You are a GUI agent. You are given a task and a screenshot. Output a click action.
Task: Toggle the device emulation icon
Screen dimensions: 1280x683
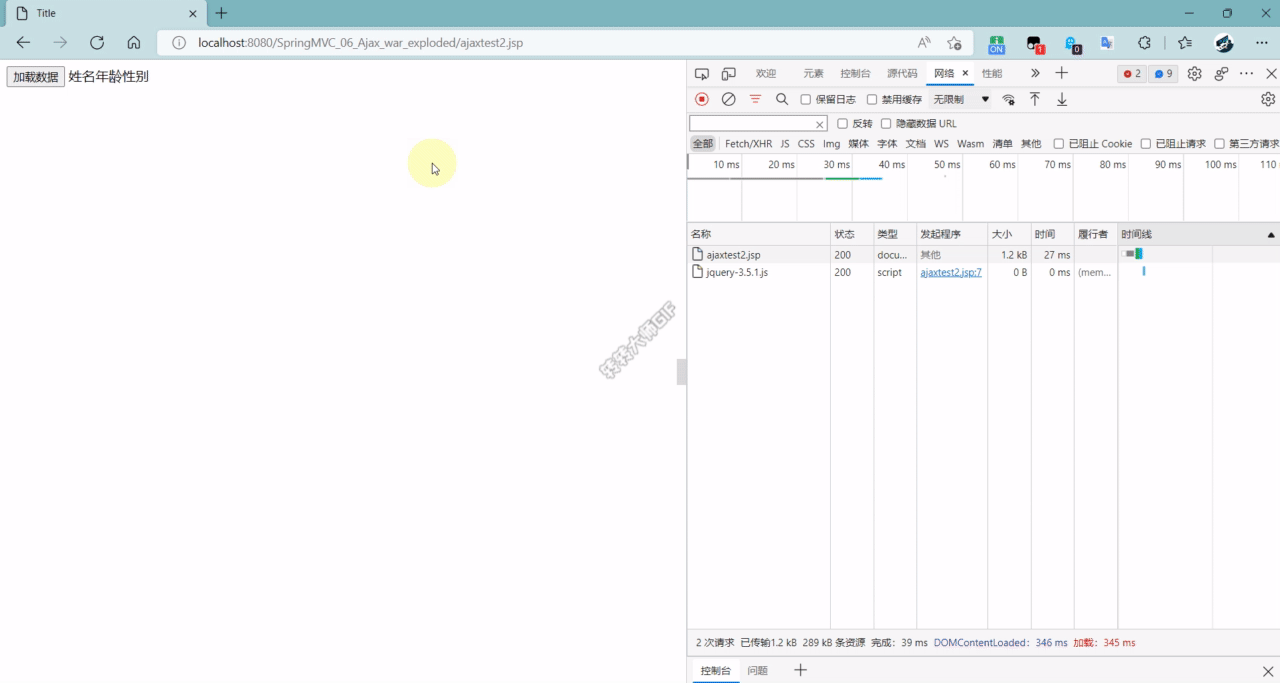(x=729, y=74)
